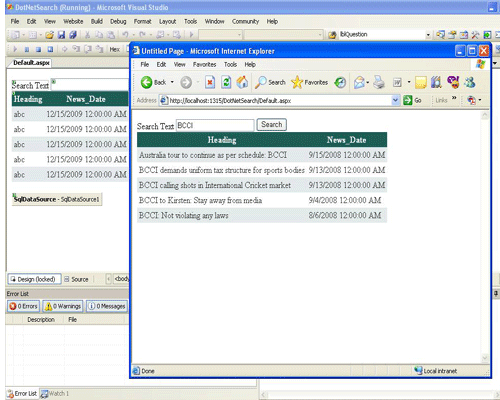The image size is (500, 400).
Task: Click the Save icon in Visual Studio toolbar
Action: tap(61, 35)
